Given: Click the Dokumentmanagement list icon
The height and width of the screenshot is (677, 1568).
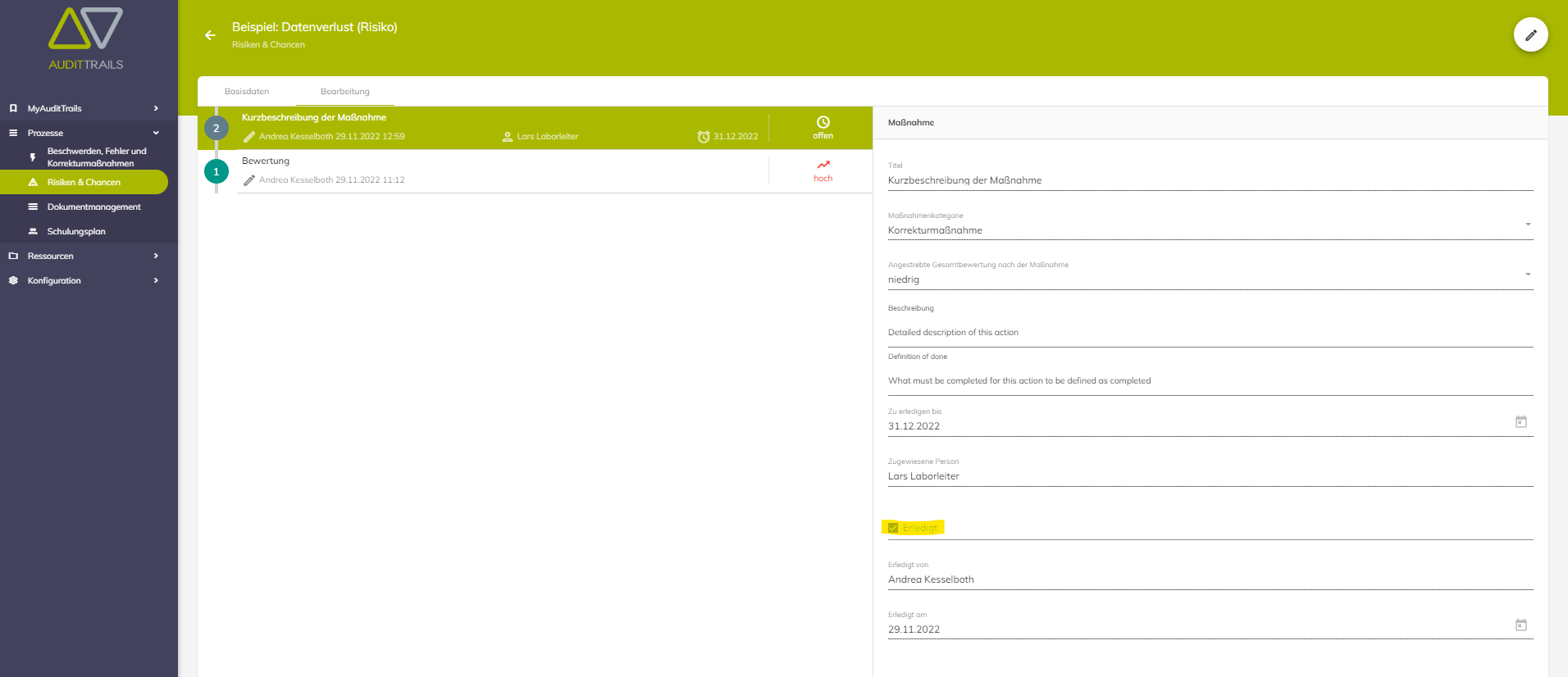Looking at the screenshot, I should pyautogui.click(x=33, y=207).
